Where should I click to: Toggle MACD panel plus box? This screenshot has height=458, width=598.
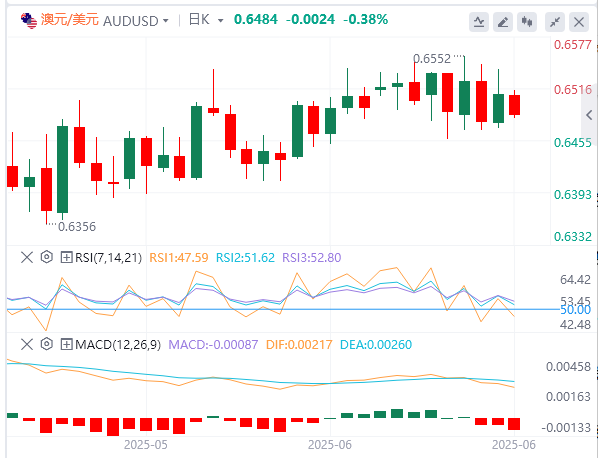point(66,344)
